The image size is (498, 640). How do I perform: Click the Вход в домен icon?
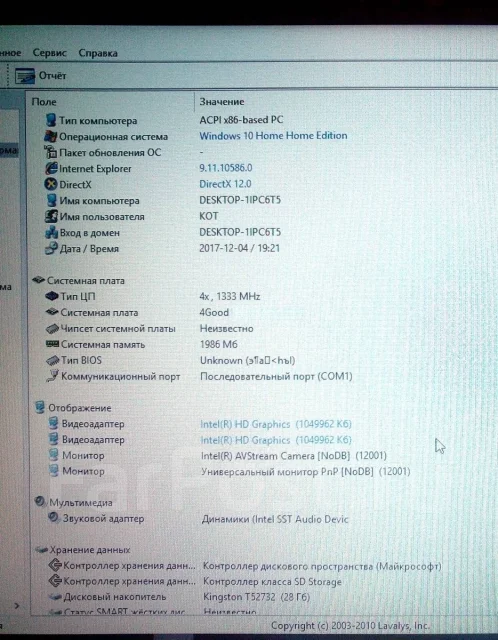tap(51, 232)
